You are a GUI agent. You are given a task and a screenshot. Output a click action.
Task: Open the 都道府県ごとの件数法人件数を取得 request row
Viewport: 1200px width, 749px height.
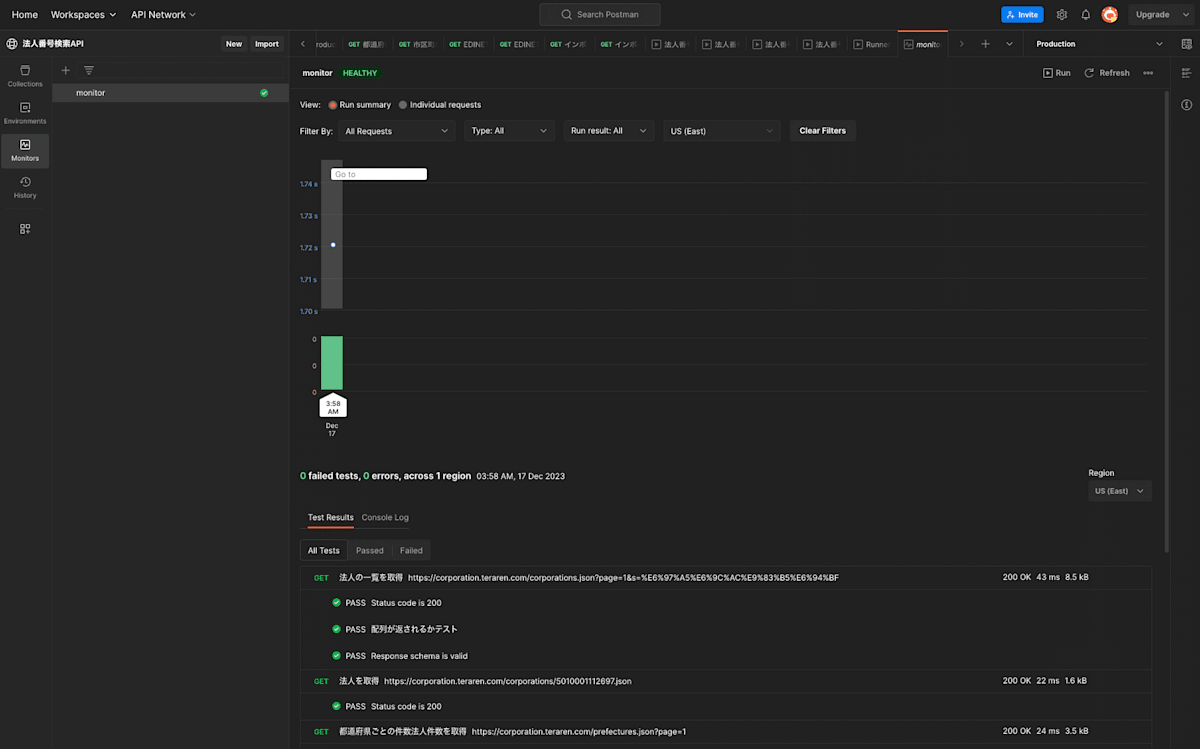tap(726, 732)
